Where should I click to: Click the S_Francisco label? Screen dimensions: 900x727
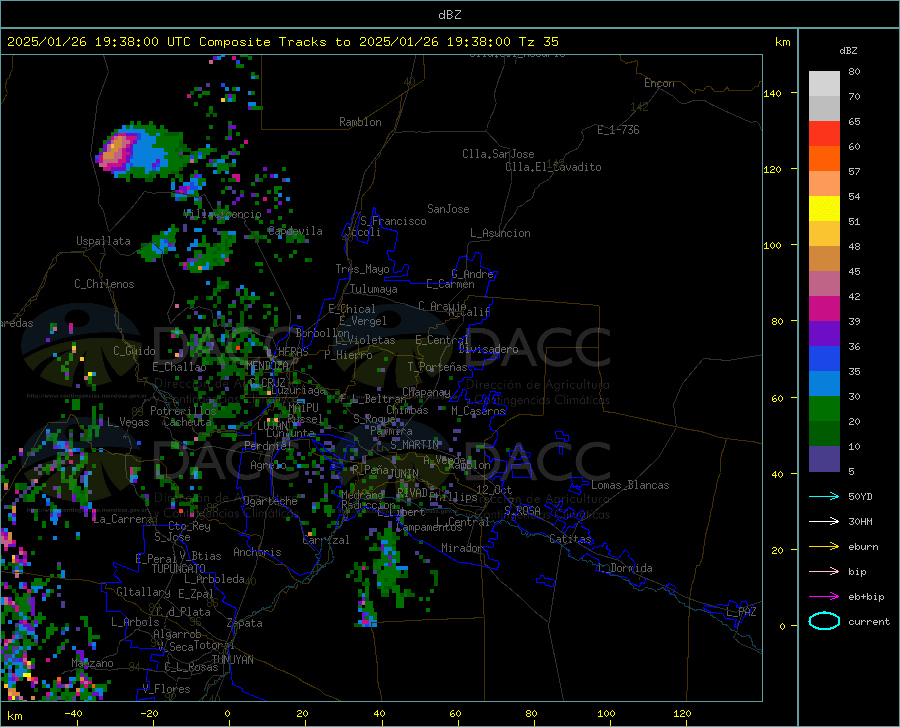coord(393,221)
